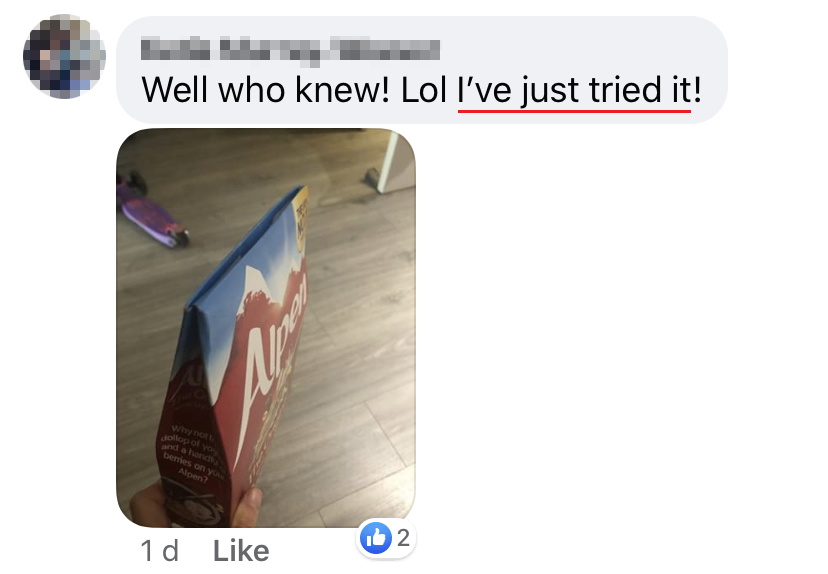Screen dimensions: 828x574
Task: Click the serving suggestion text on box side
Action: [x=190, y=450]
